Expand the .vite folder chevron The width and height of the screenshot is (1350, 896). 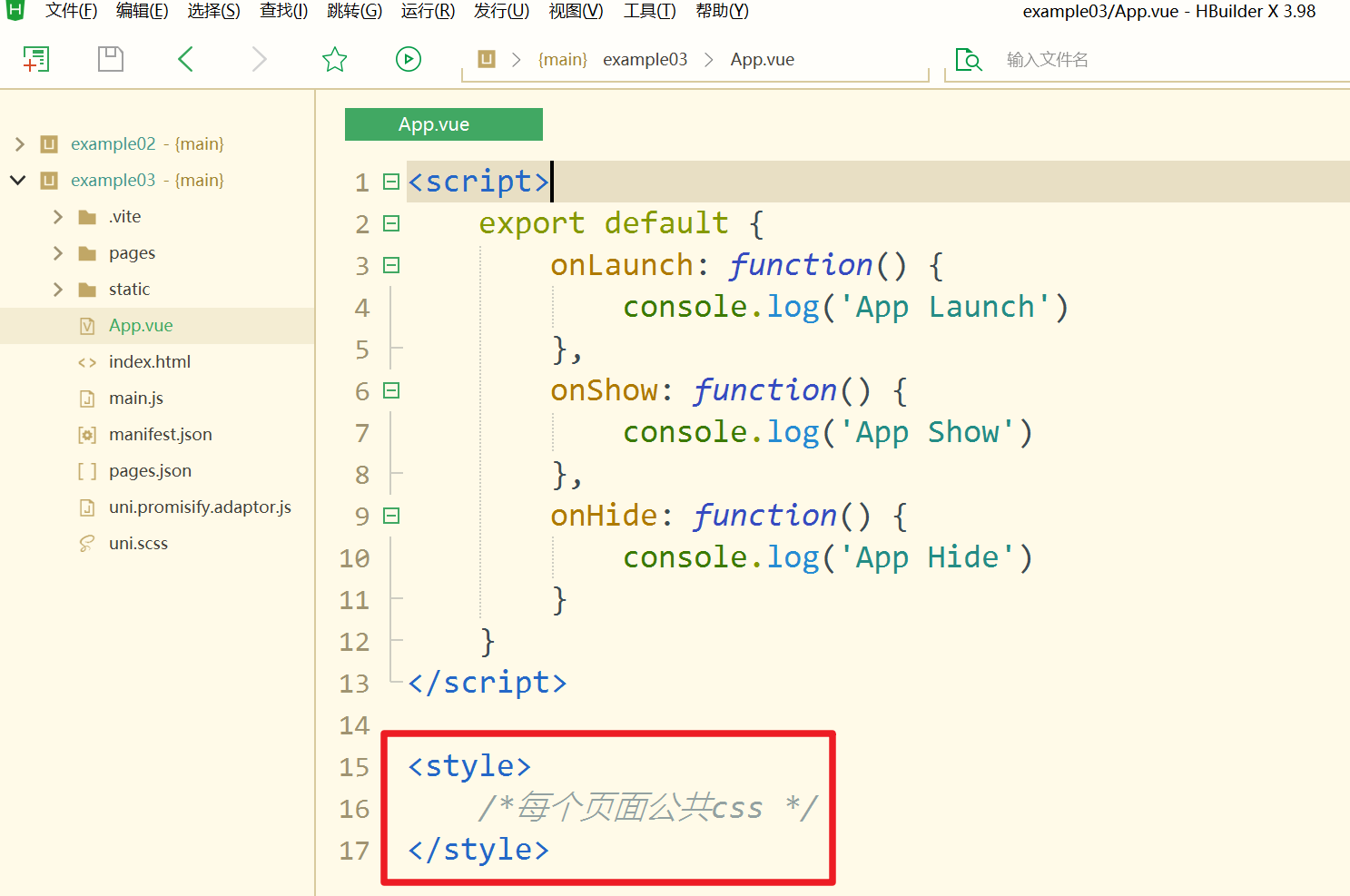58,217
